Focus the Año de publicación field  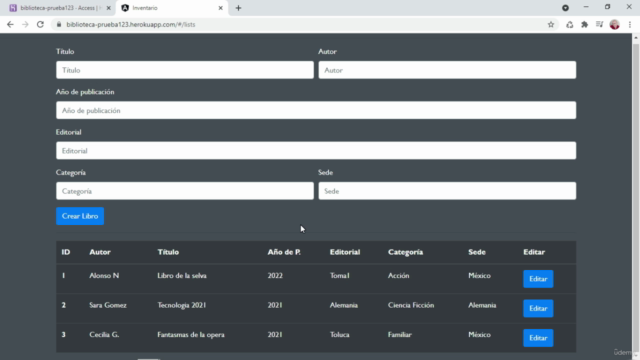click(316, 110)
